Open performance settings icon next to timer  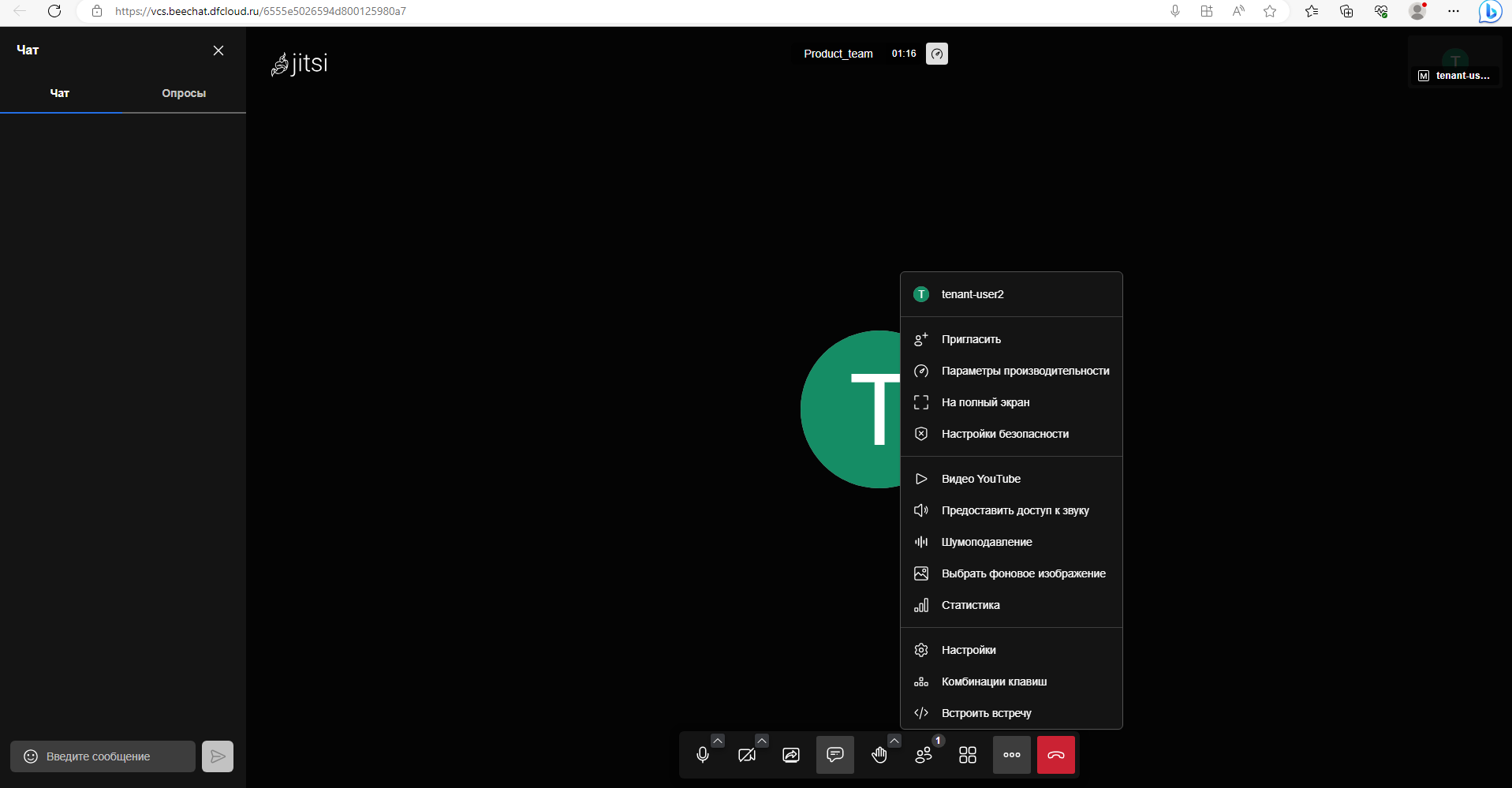(x=937, y=54)
